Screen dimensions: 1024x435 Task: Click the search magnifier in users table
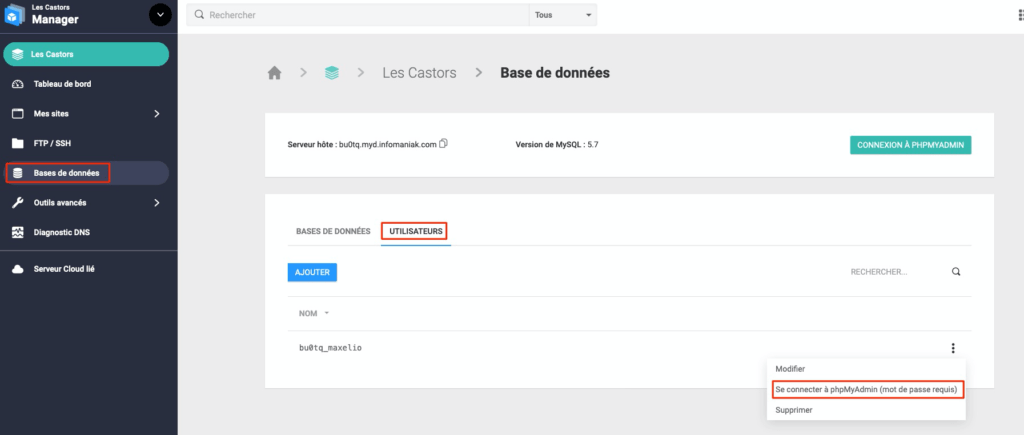pyautogui.click(x=956, y=272)
